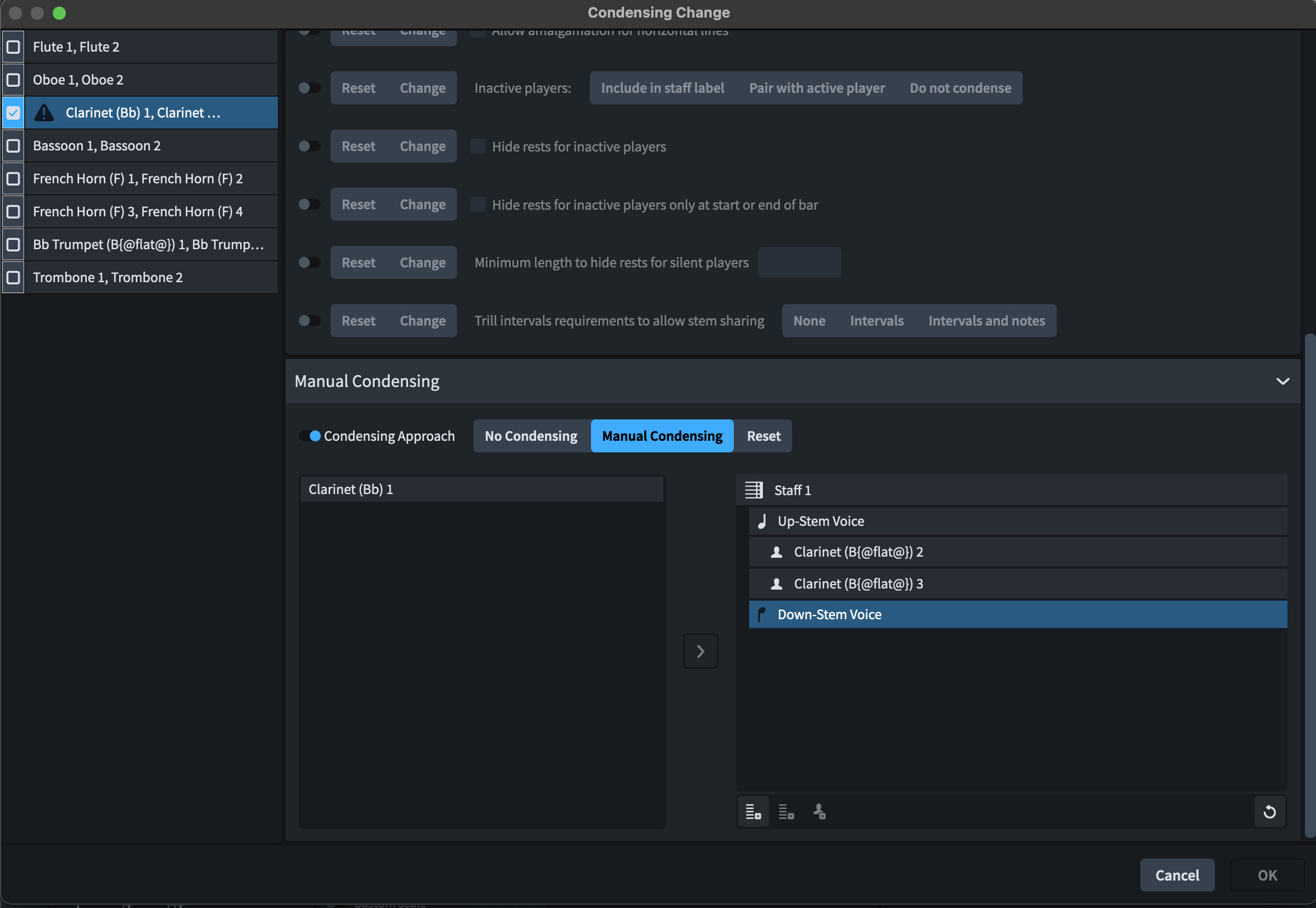This screenshot has width=1316, height=908.
Task: Click the circular reset arrow icon
Action: pyautogui.click(x=1269, y=812)
